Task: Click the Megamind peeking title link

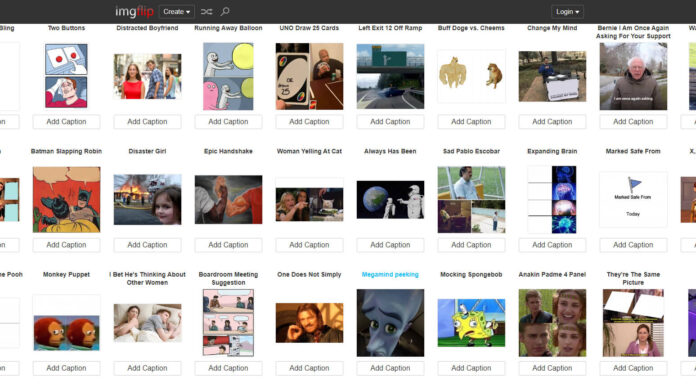Action: pos(390,275)
